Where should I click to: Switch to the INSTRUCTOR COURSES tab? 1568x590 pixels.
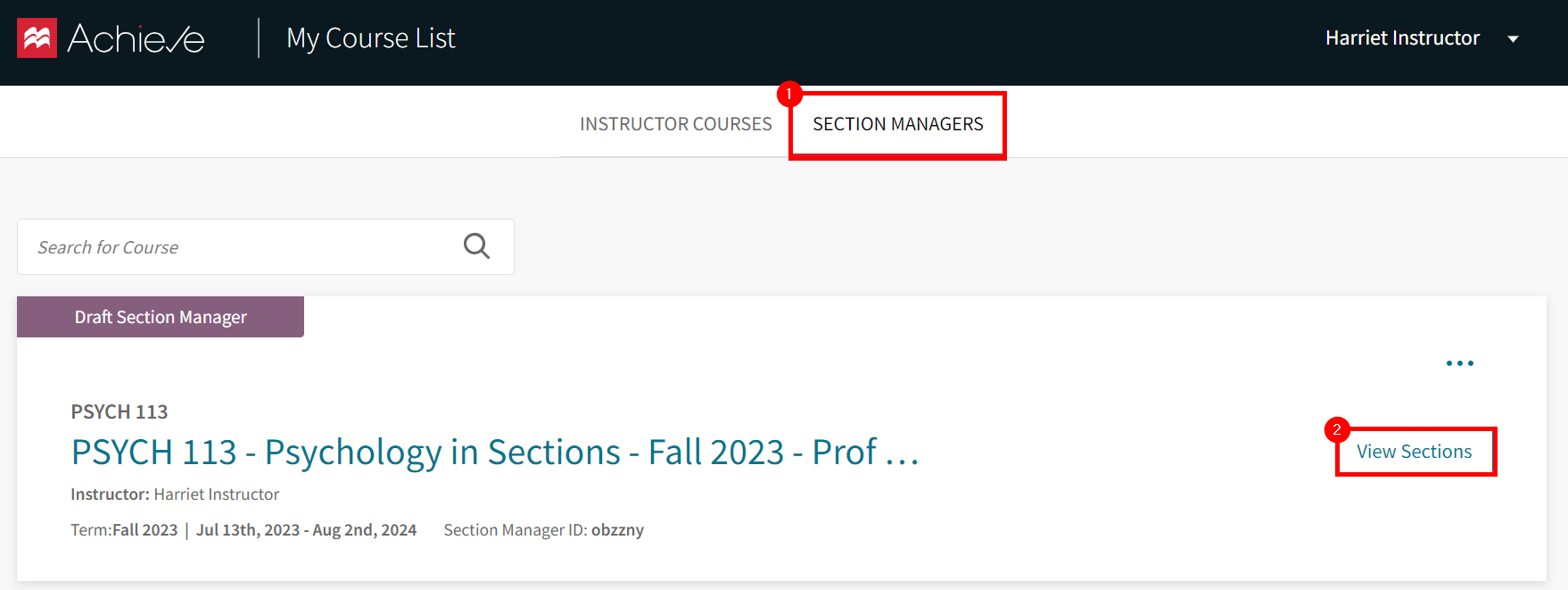click(x=675, y=123)
